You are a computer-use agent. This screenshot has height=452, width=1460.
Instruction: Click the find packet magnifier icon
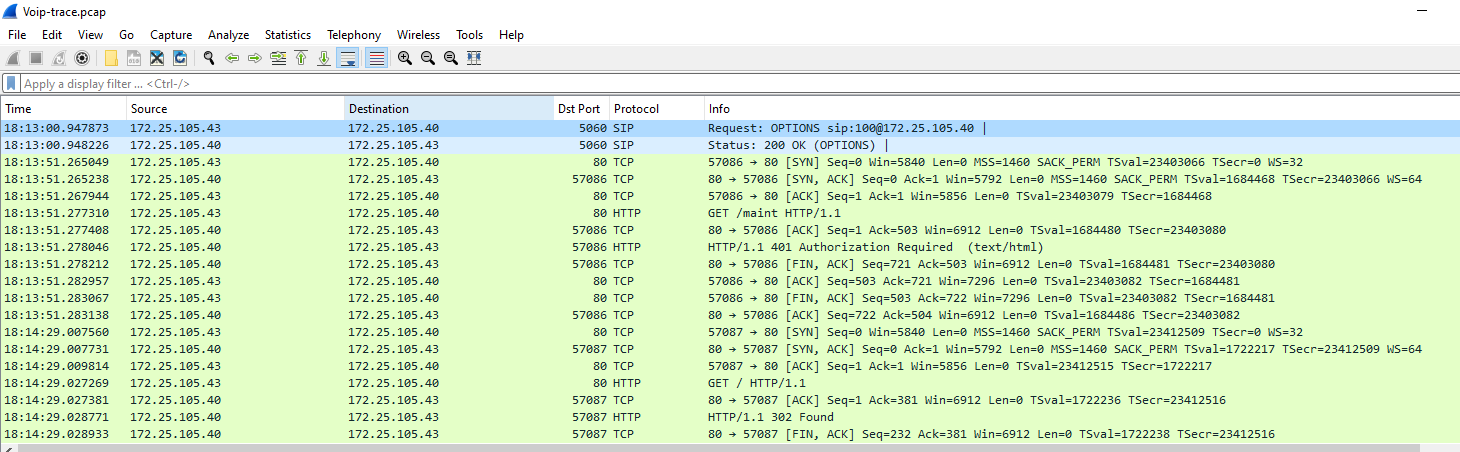pyautogui.click(x=209, y=58)
